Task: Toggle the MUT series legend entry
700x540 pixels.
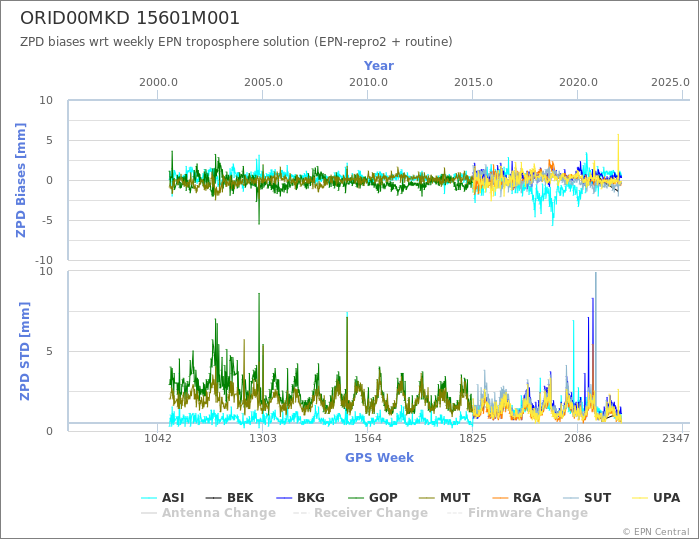Action: 445,498
